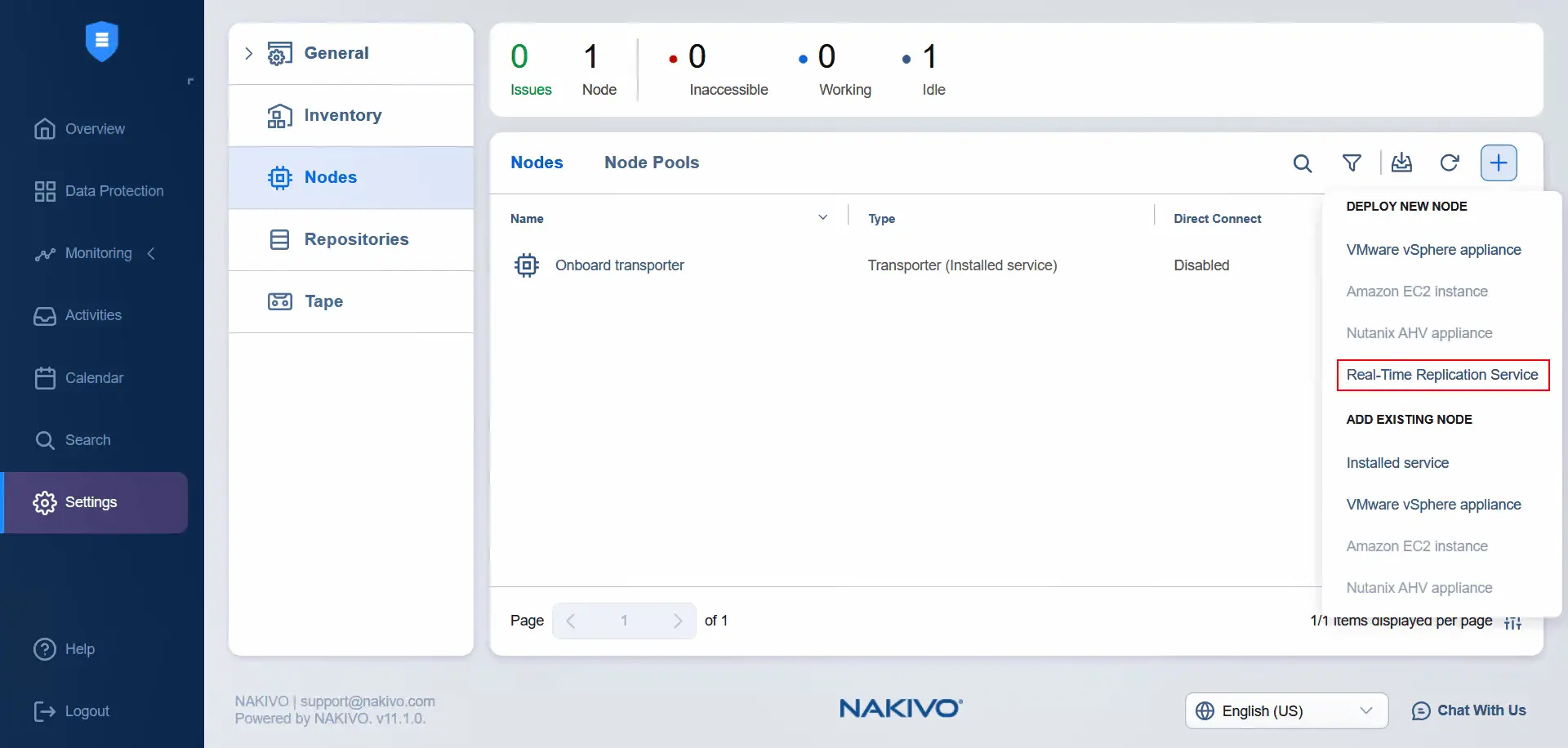Open the Help icon in the sidebar

point(44,648)
